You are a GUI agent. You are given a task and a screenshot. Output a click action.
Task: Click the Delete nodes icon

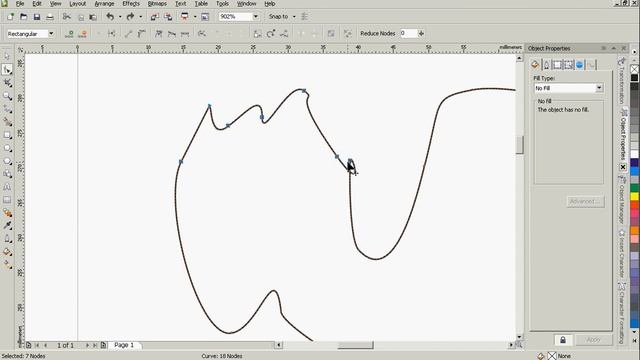coord(83,34)
